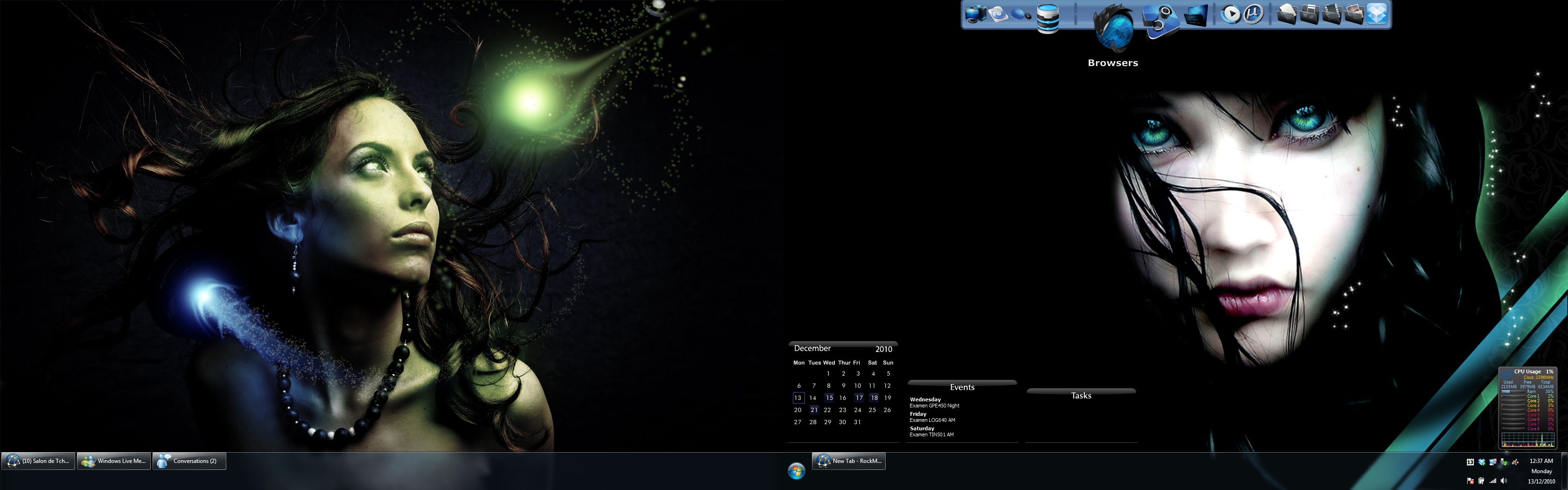Screen dimensions: 1568x490
Task: Select highlighted date 15 in the calendar
Action: pyautogui.click(x=829, y=398)
